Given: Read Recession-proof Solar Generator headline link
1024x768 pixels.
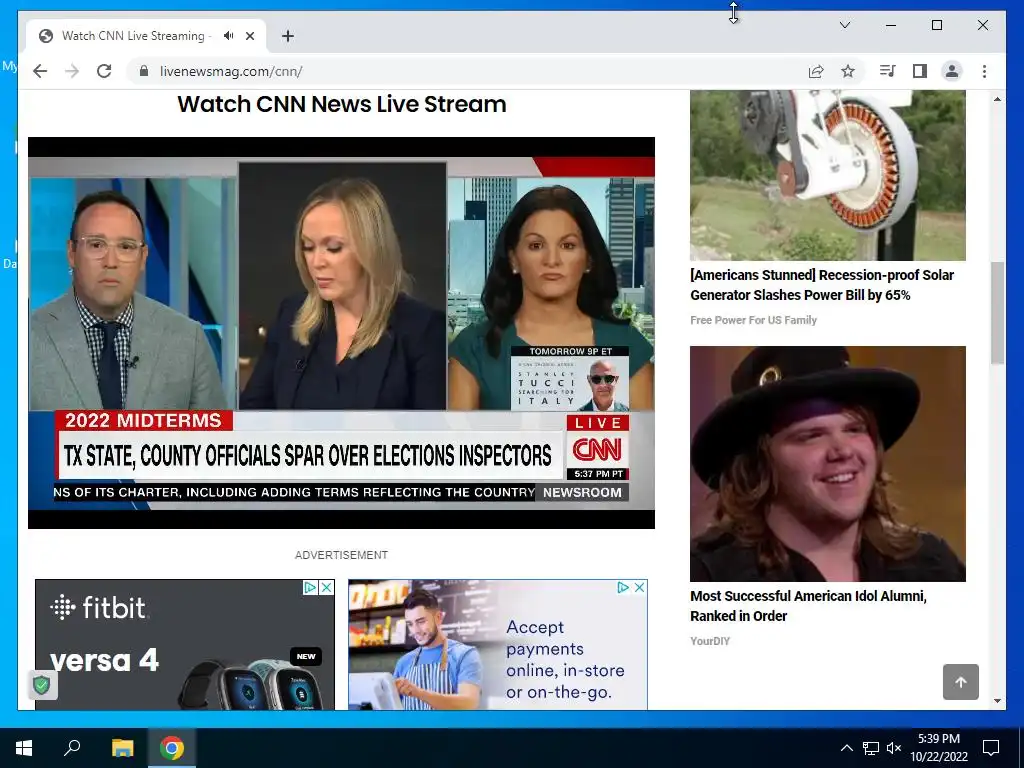Looking at the screenshot, I should pos(822,285).
